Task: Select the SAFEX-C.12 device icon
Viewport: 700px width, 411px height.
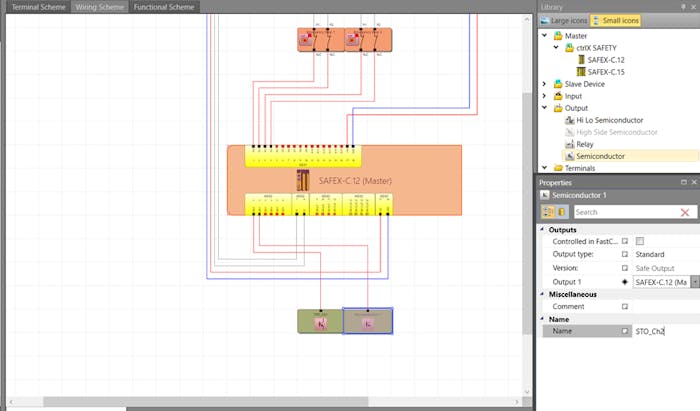Action: point(581,60)
